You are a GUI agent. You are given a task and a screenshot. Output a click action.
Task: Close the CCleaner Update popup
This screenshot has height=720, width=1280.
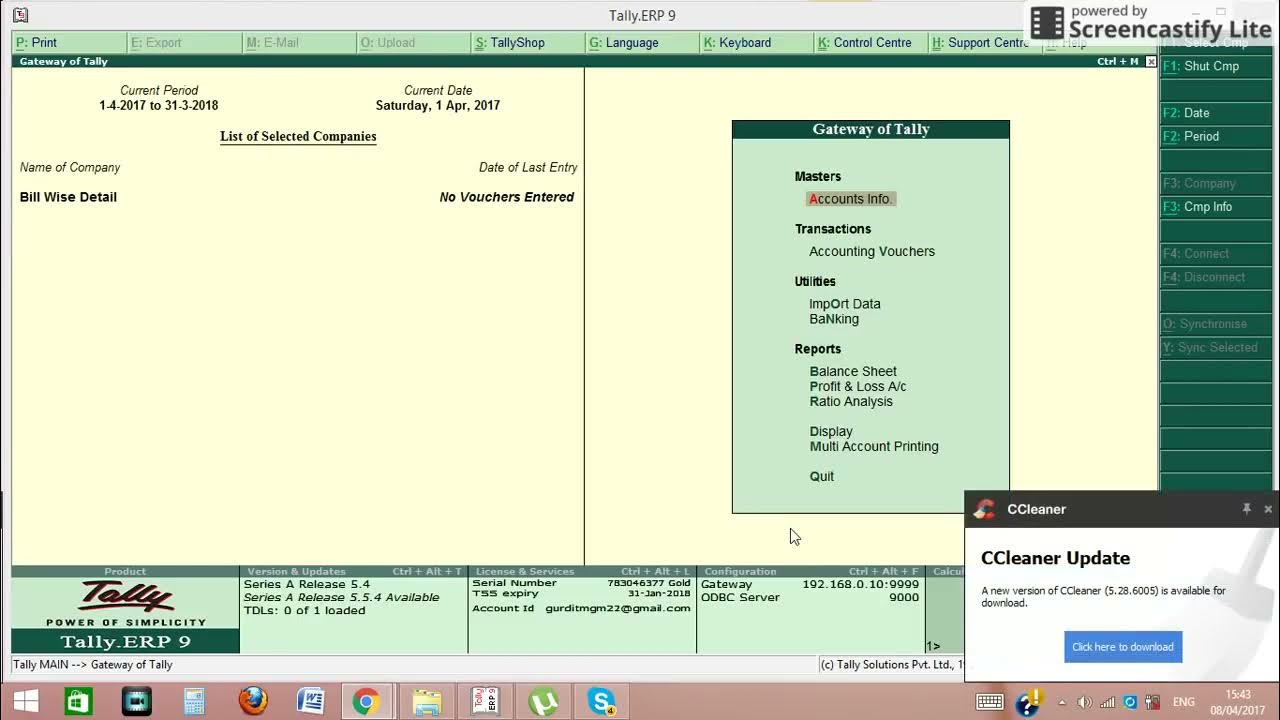pos(1268,509)
